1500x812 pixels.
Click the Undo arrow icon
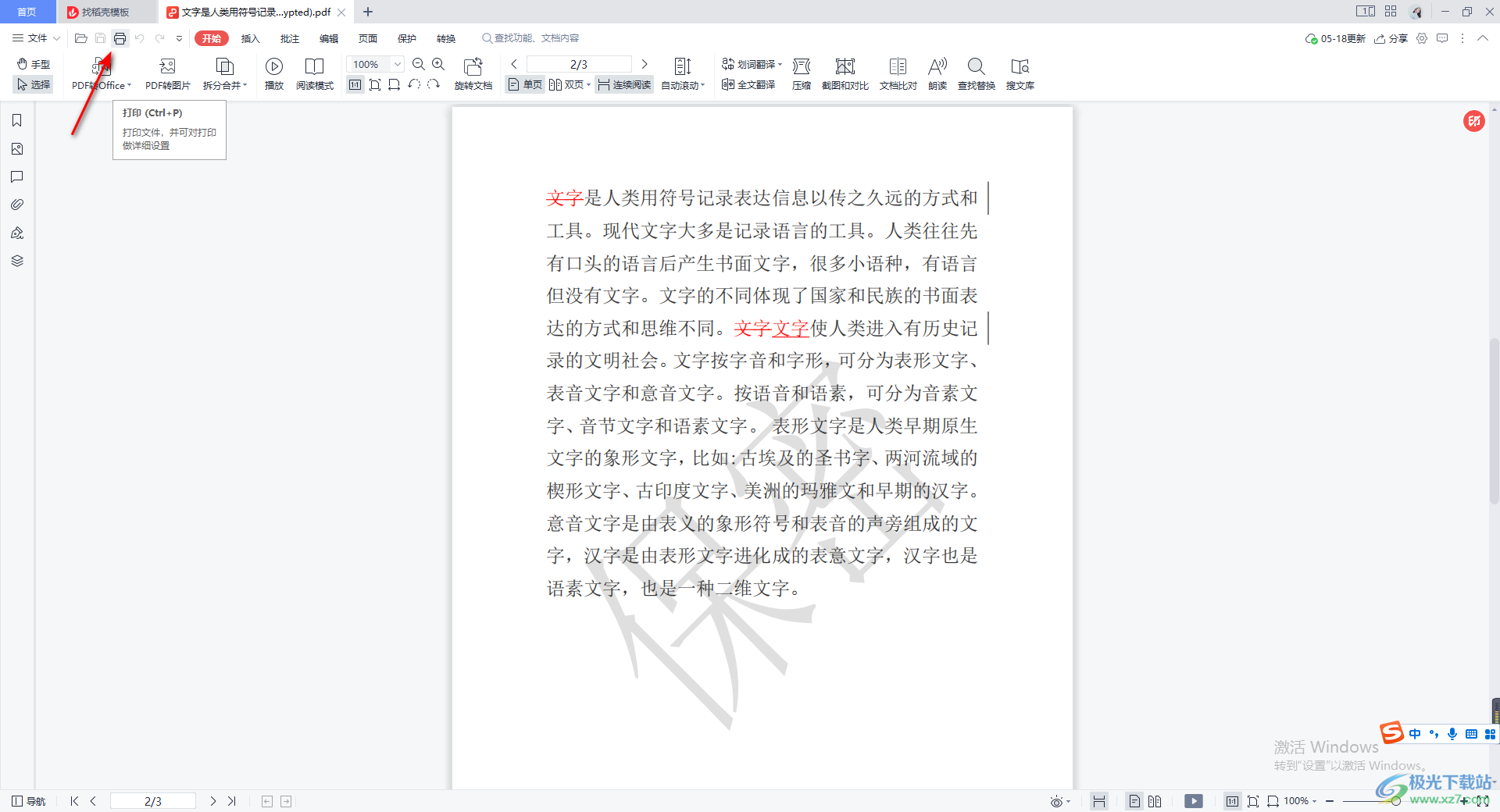pos(140,38)
